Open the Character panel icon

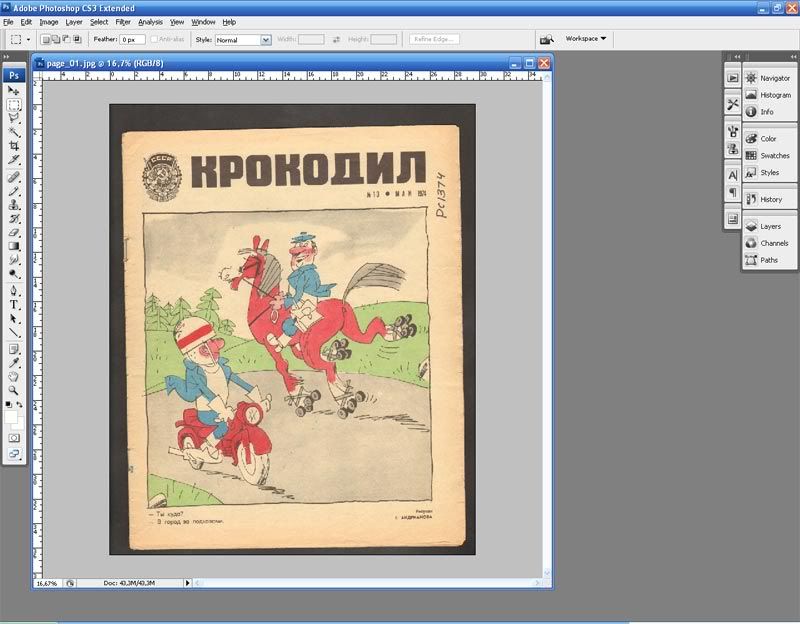pyautogui.click(x=733, y=176)
